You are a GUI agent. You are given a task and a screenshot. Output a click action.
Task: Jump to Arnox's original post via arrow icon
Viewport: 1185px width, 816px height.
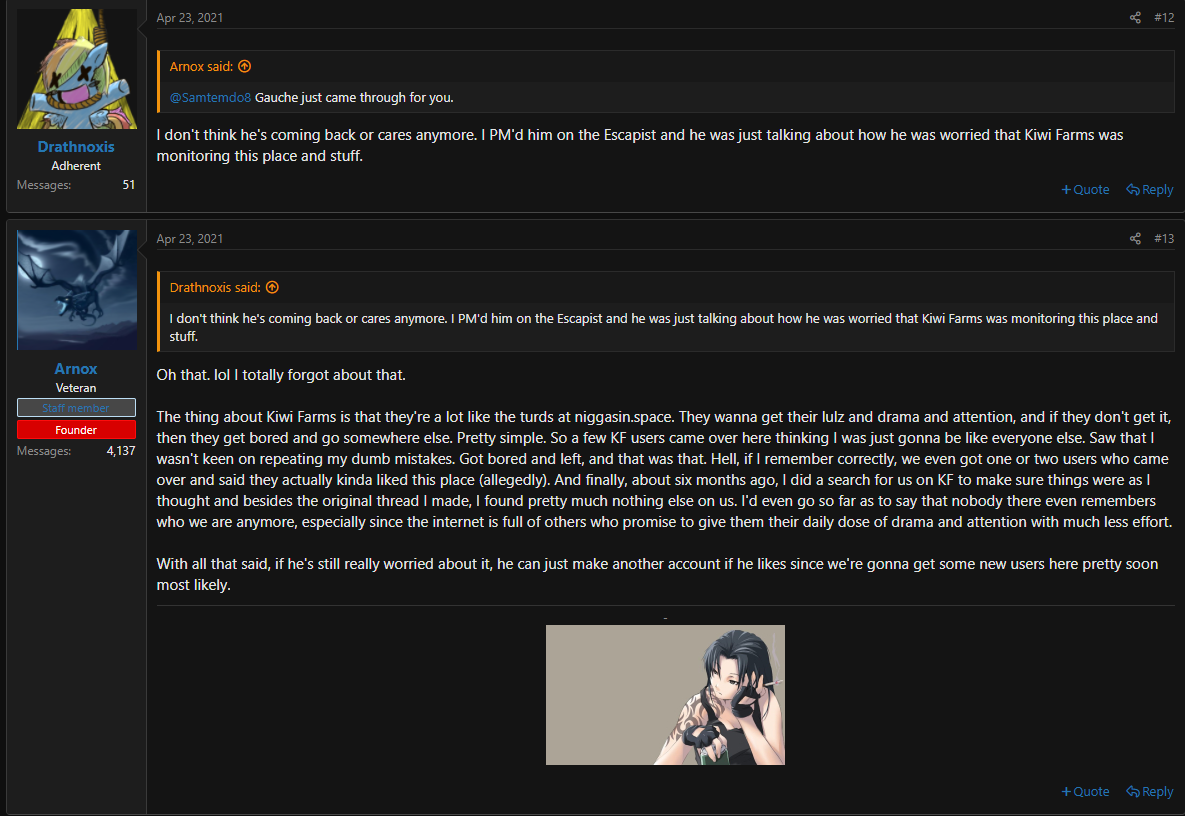tap(244, 66)
